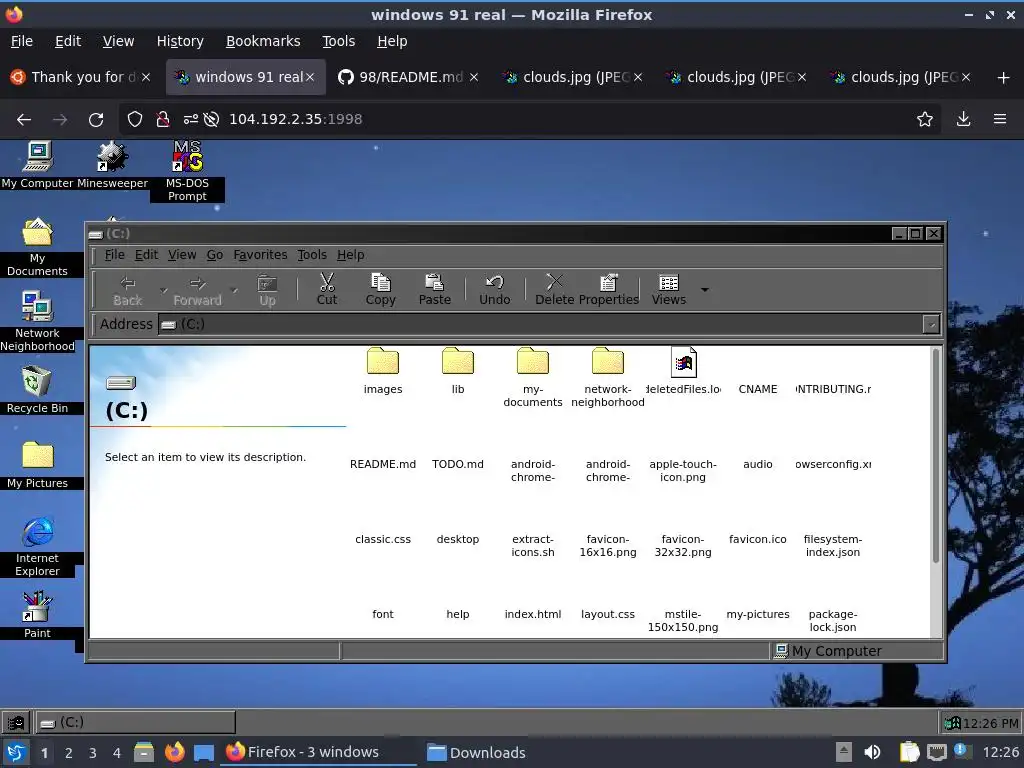
Task: Select the lib folder
Action: 458,371
